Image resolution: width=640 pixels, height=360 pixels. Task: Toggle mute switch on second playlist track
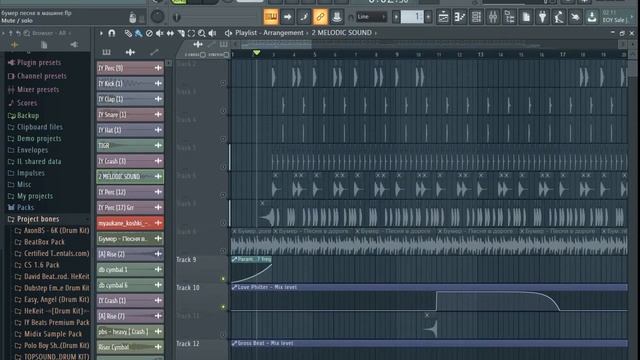pos(223,111)
